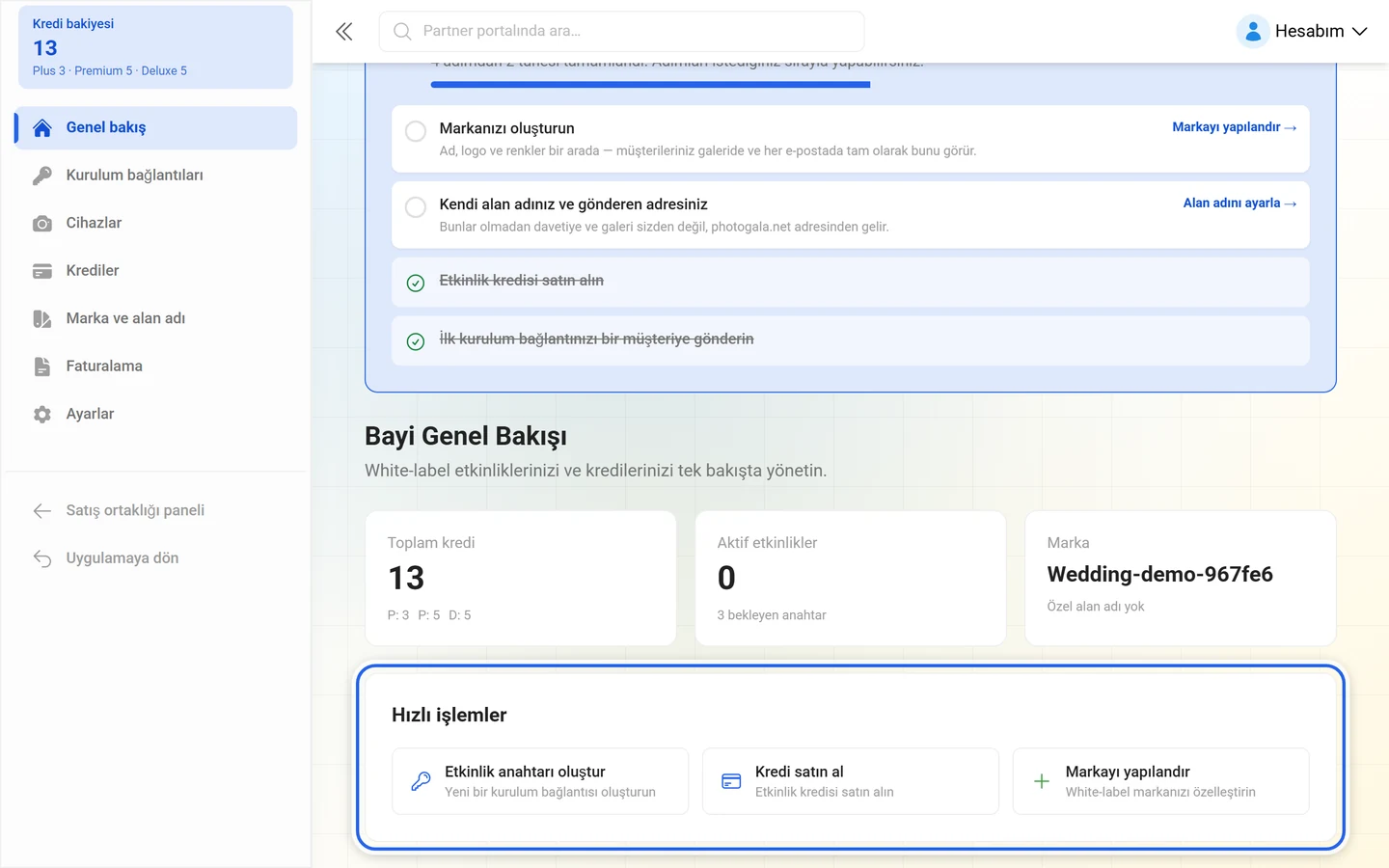Focus the Partner portalında ara search field

622,32
